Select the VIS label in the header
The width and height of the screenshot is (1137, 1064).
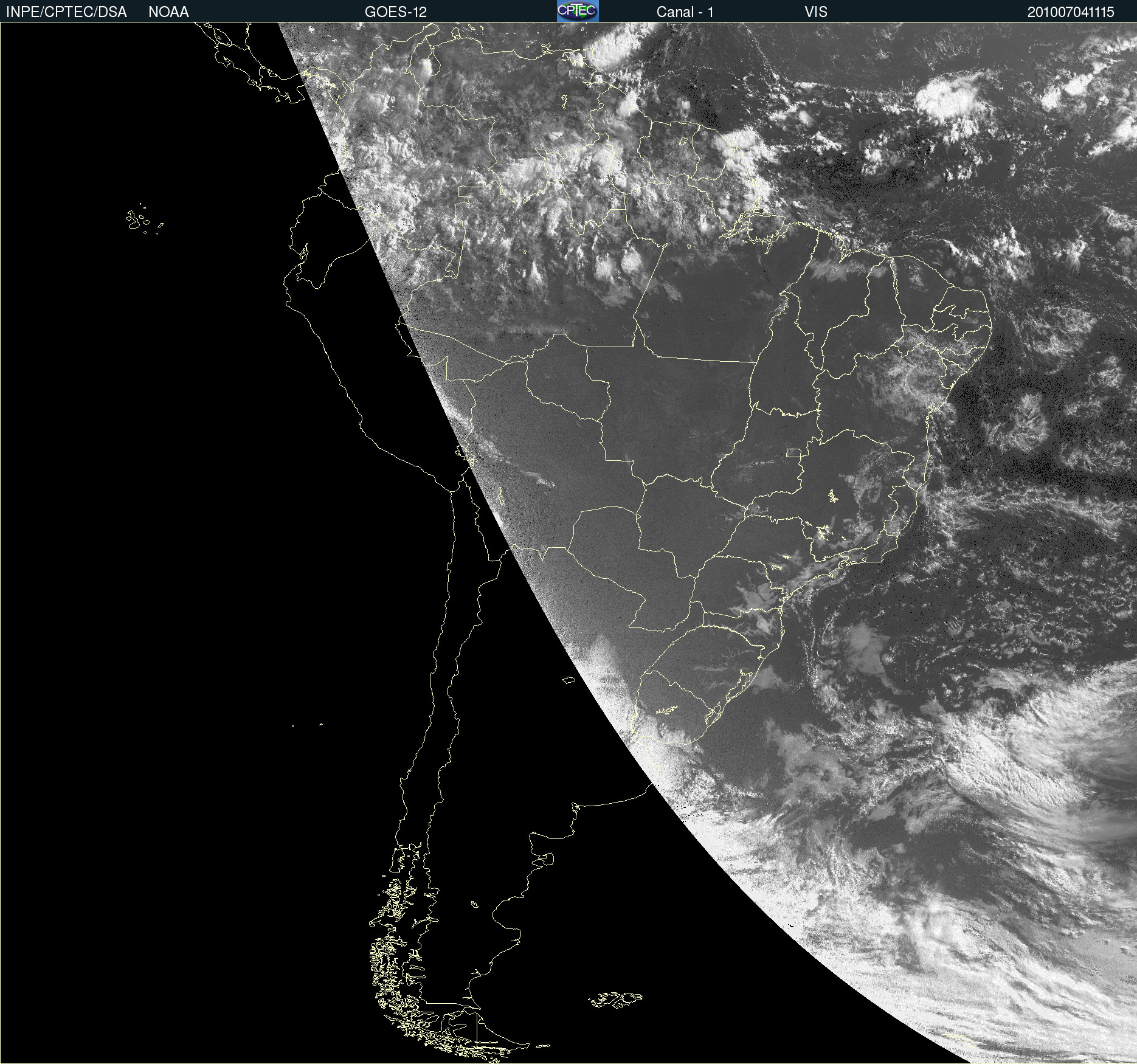(816, 12)
